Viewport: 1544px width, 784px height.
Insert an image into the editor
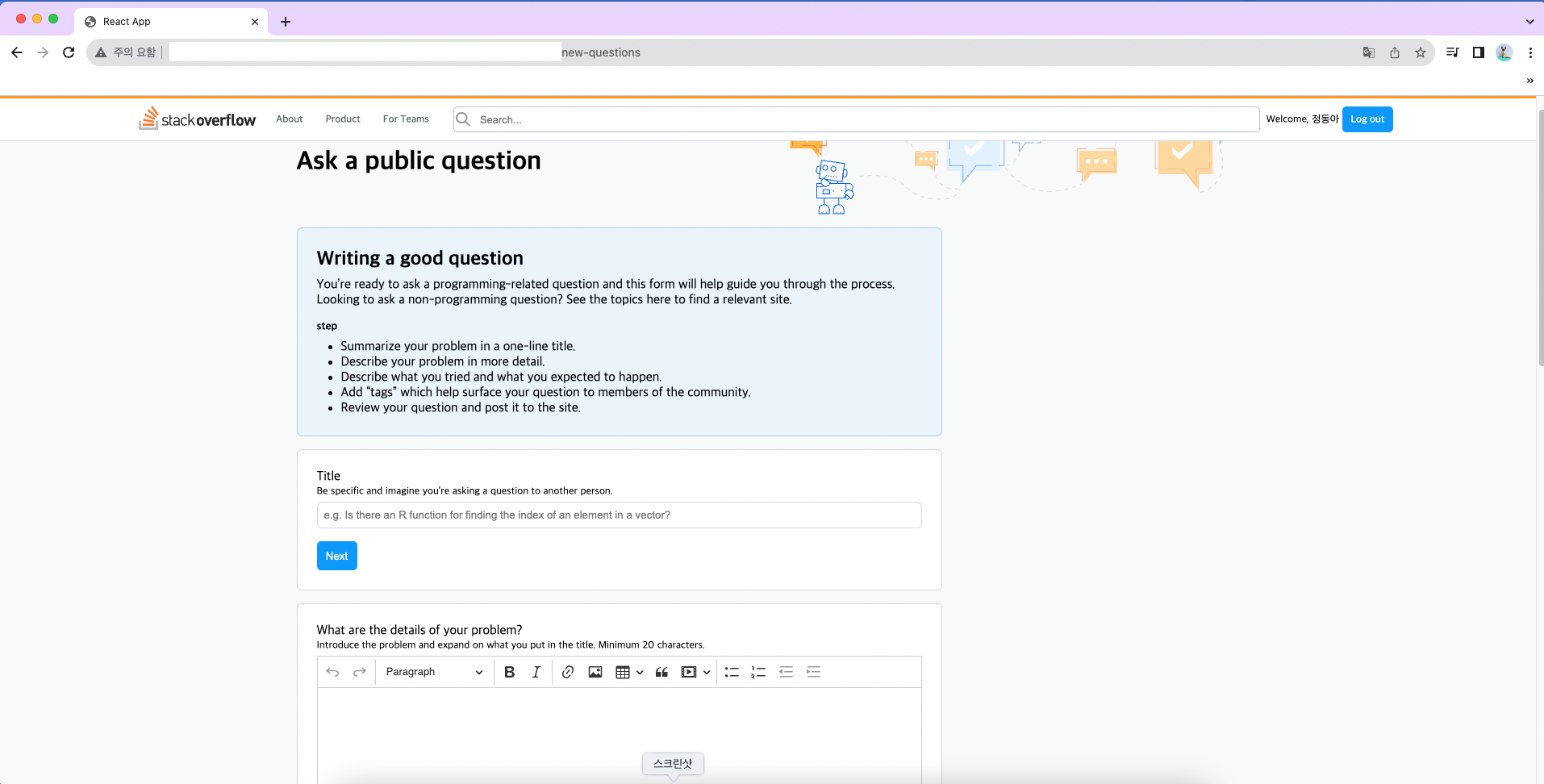(595, 671)
